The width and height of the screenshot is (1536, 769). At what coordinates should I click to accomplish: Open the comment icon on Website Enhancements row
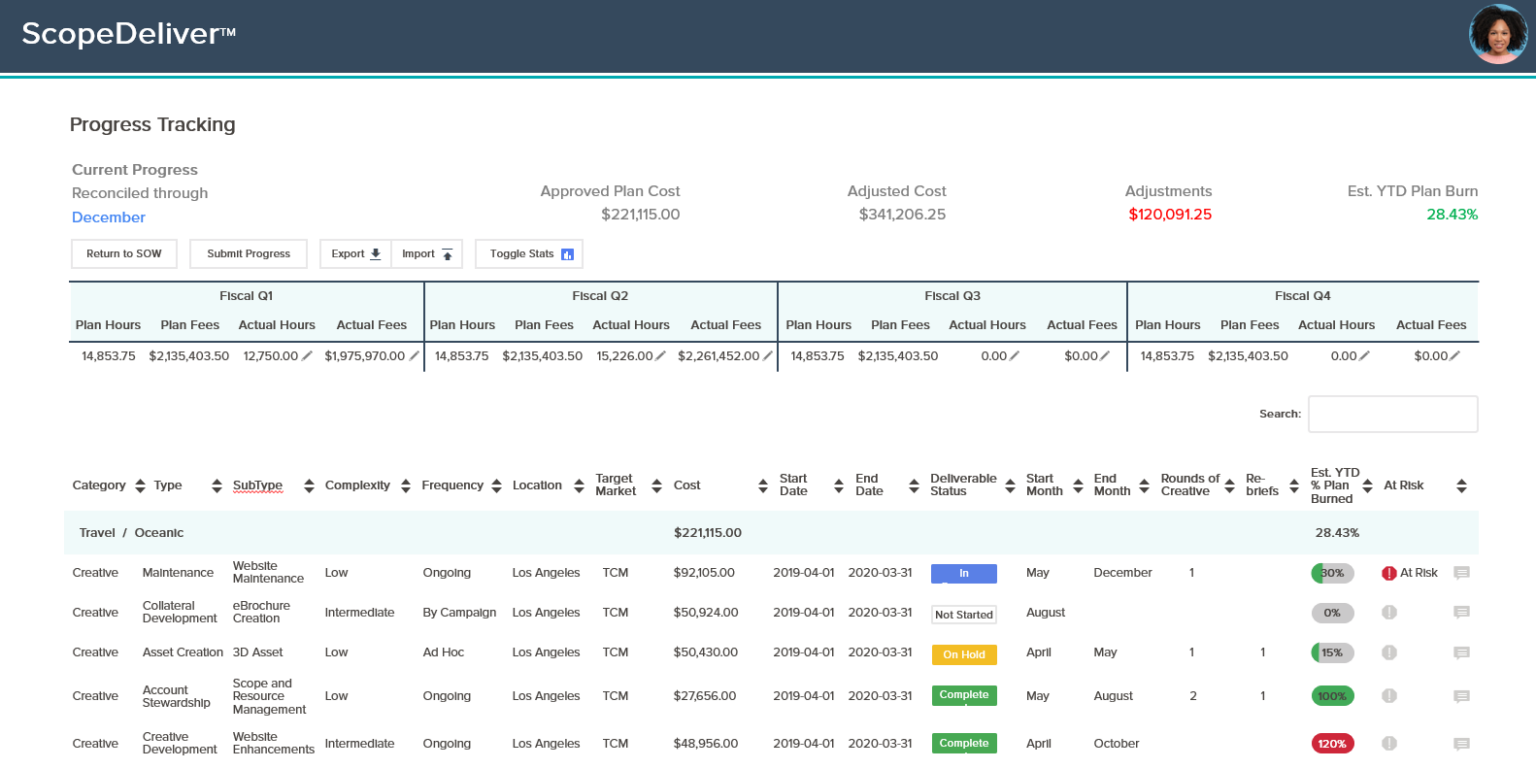click(1464, 743)
